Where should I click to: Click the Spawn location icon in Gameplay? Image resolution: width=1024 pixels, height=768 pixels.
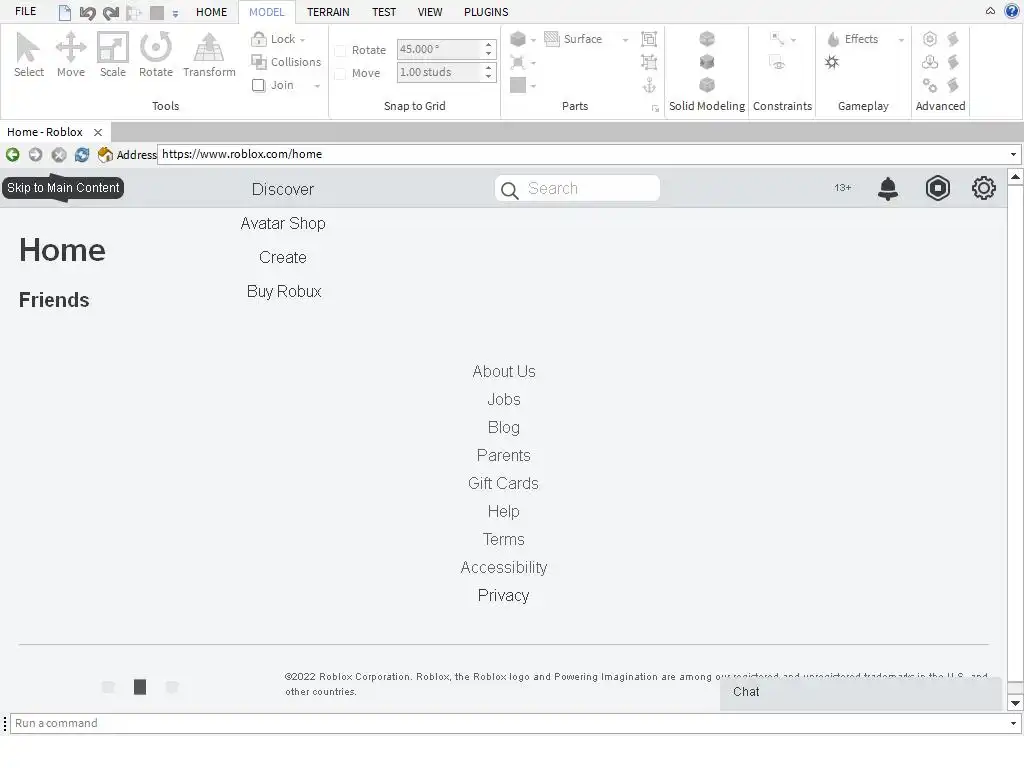point(832,62)
